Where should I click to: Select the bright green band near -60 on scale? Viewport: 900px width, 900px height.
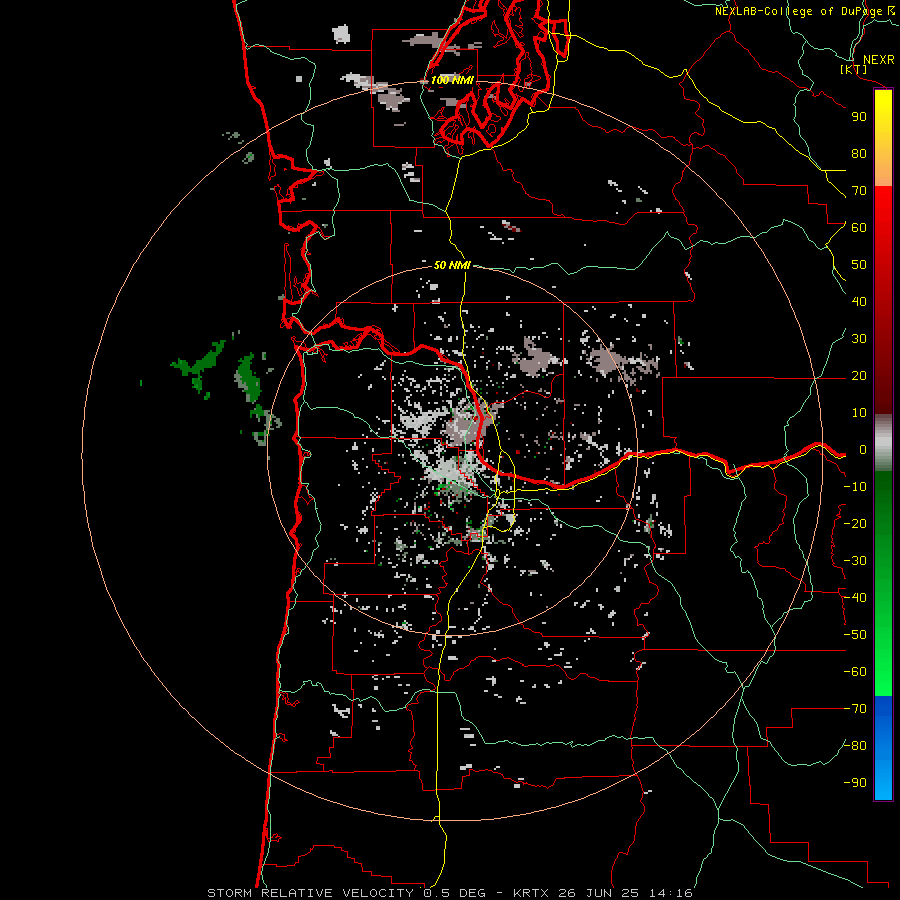[x=883, y=672]
